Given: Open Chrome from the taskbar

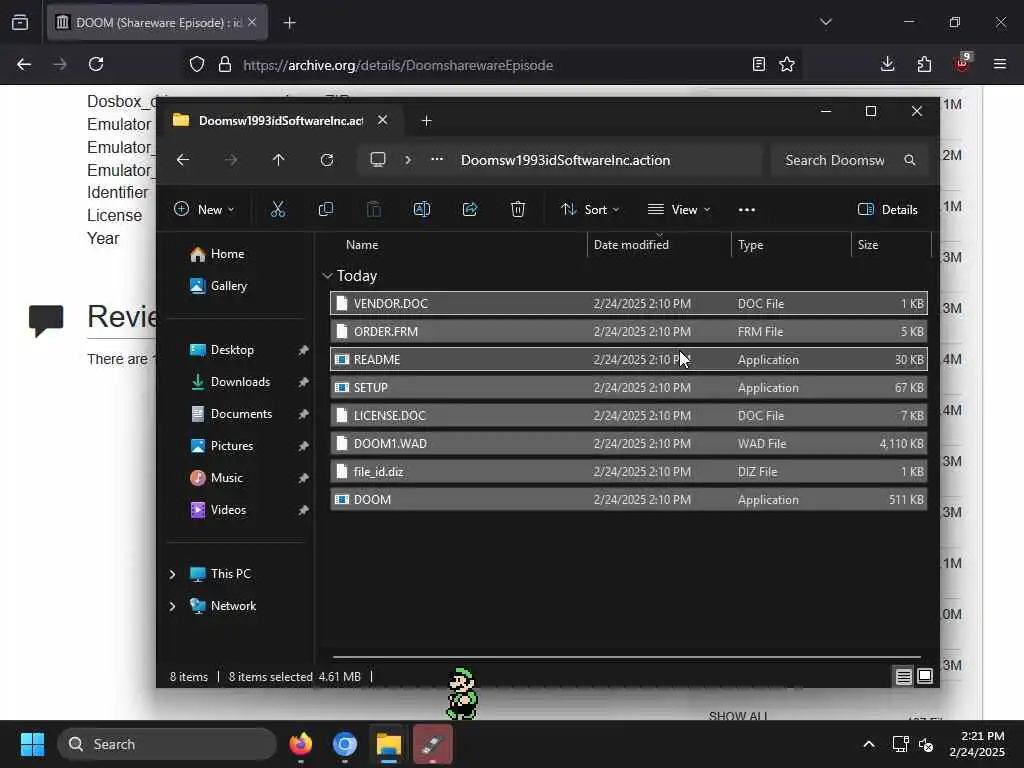Looking at the screenshot, I should [x=345, y=744].
